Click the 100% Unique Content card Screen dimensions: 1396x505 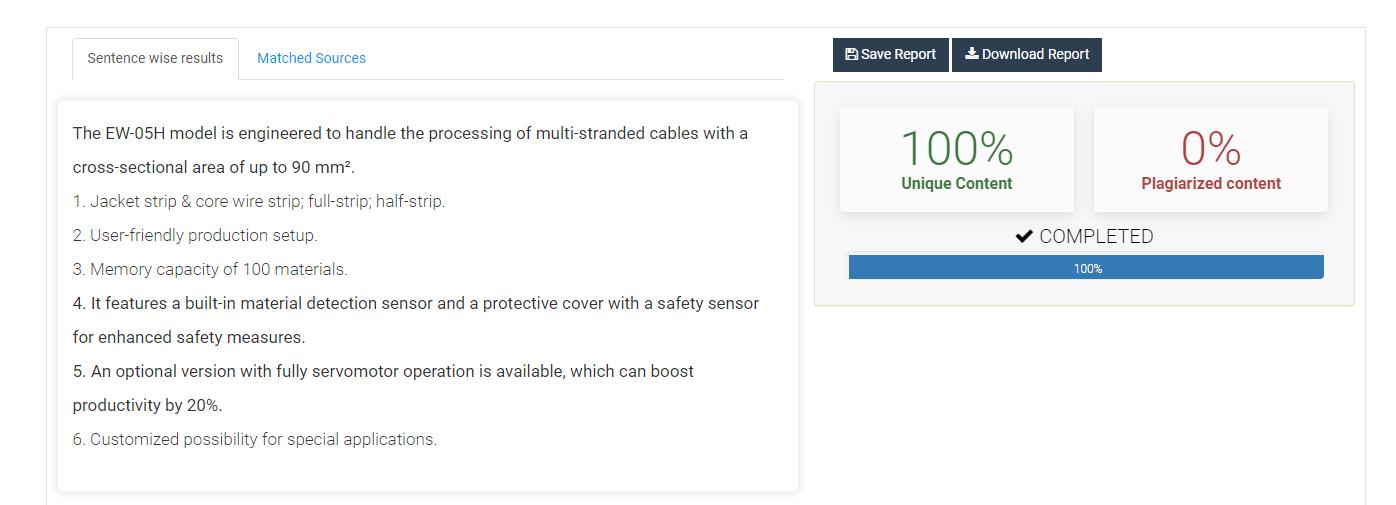coord(957,159)
